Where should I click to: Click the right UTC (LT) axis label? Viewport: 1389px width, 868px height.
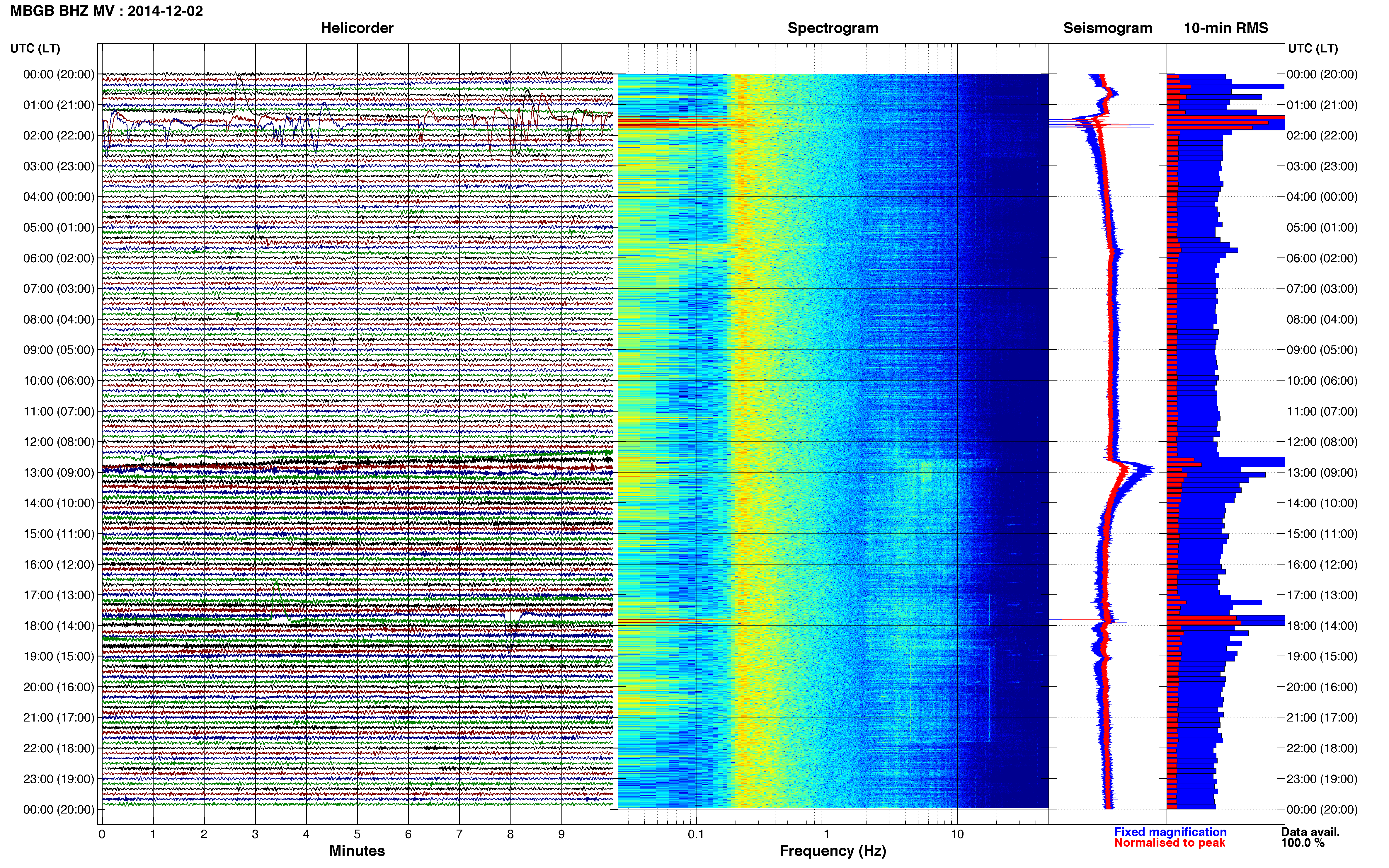[x=1313, y=48]
